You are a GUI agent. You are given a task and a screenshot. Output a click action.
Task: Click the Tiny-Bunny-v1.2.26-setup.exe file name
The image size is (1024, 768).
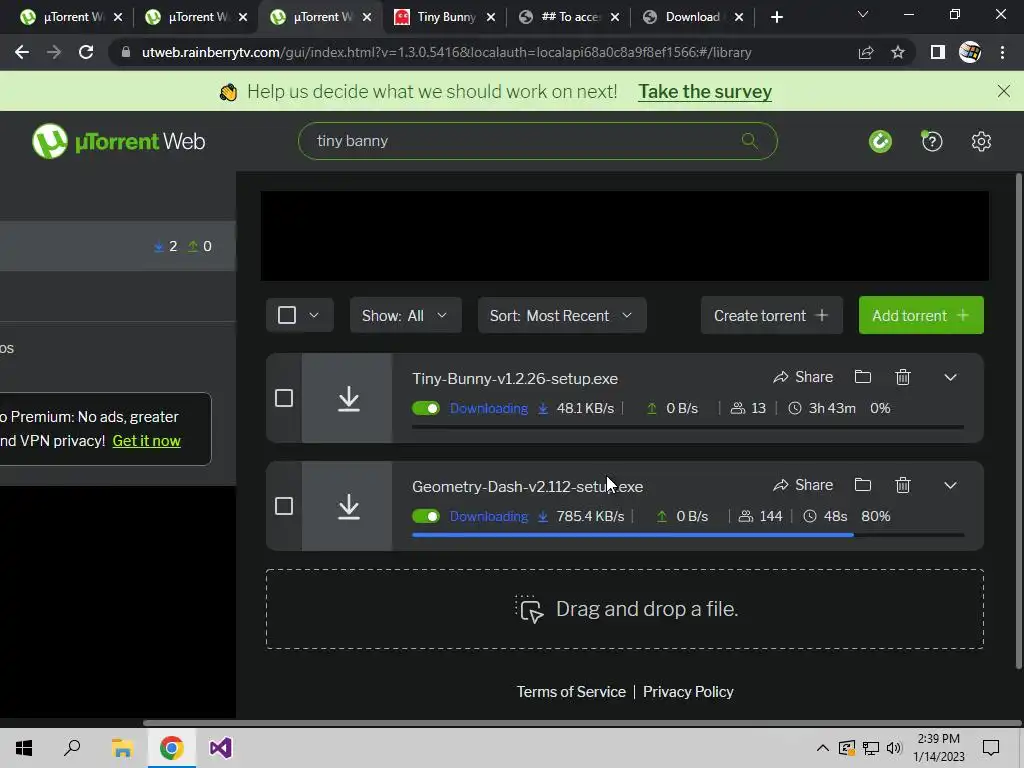[515, 379]
